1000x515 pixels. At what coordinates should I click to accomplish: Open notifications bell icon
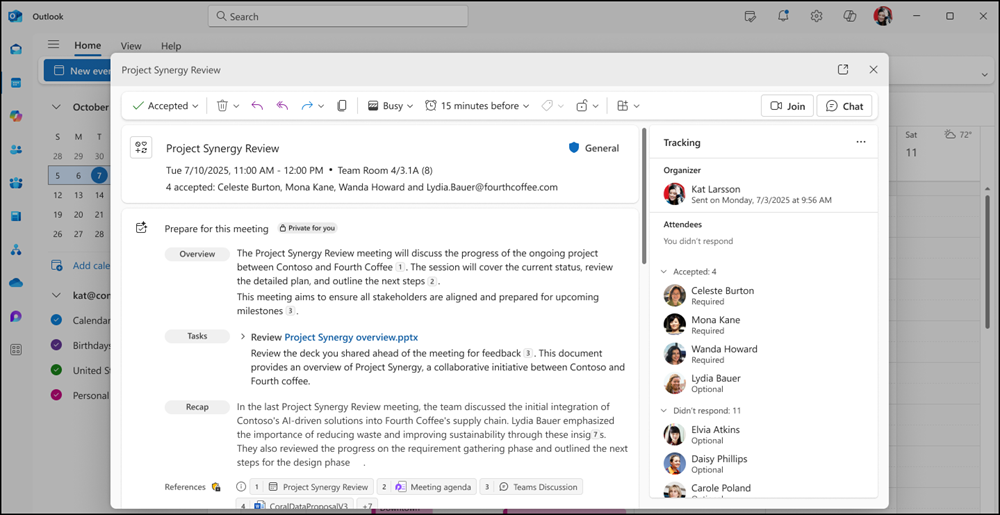pos(784,16)
